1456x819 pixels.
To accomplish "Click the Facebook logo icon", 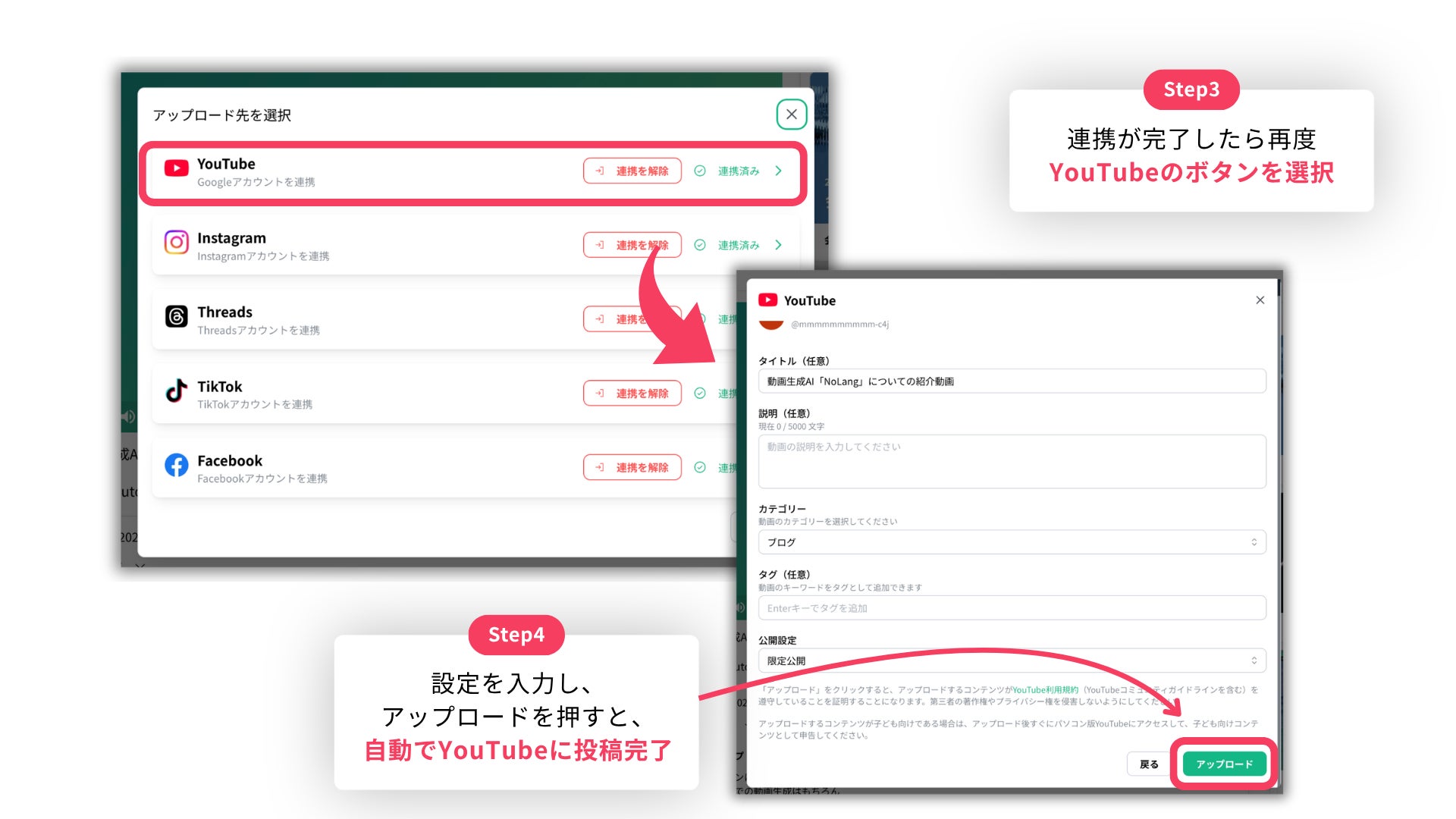I will 176,465.
